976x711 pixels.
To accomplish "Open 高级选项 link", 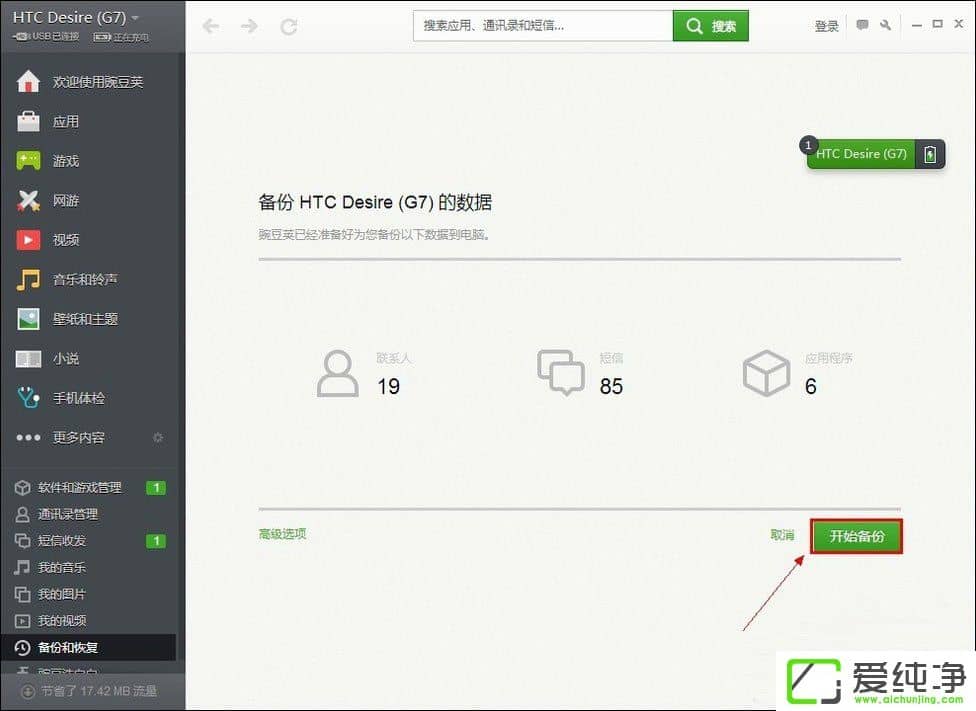I will pyautogui.click(x=282, y=534).
